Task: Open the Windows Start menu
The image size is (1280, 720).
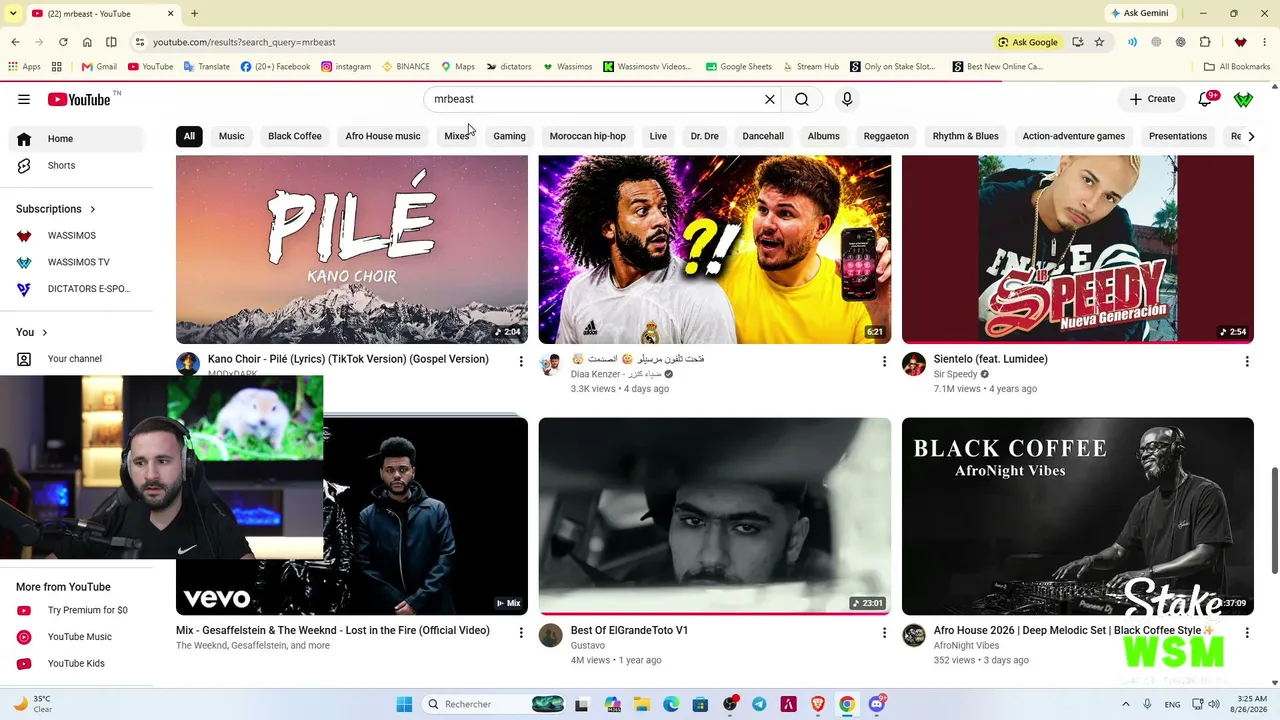Action: pyautogui.click(x=404, y=704)
